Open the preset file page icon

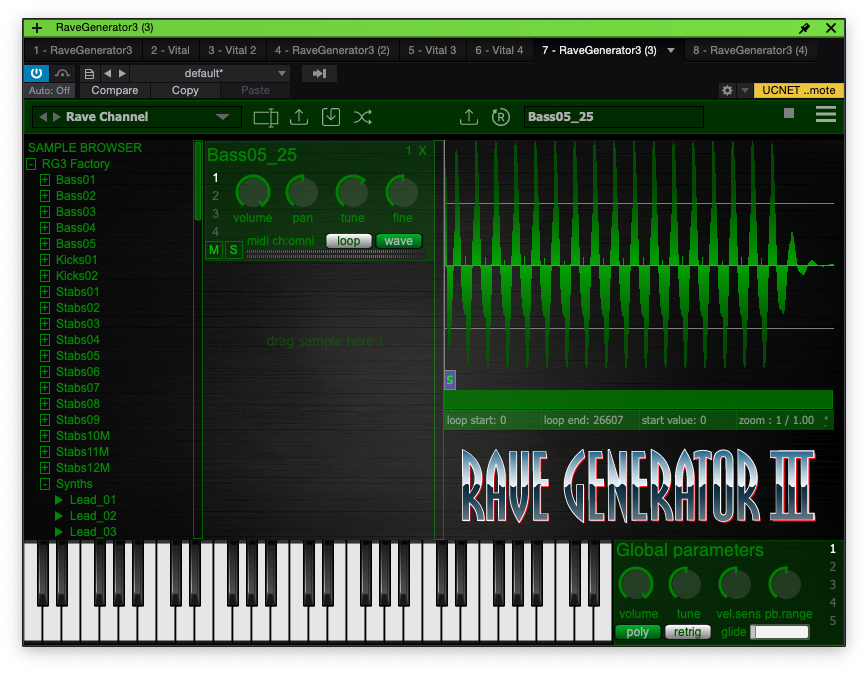point(89,73)
